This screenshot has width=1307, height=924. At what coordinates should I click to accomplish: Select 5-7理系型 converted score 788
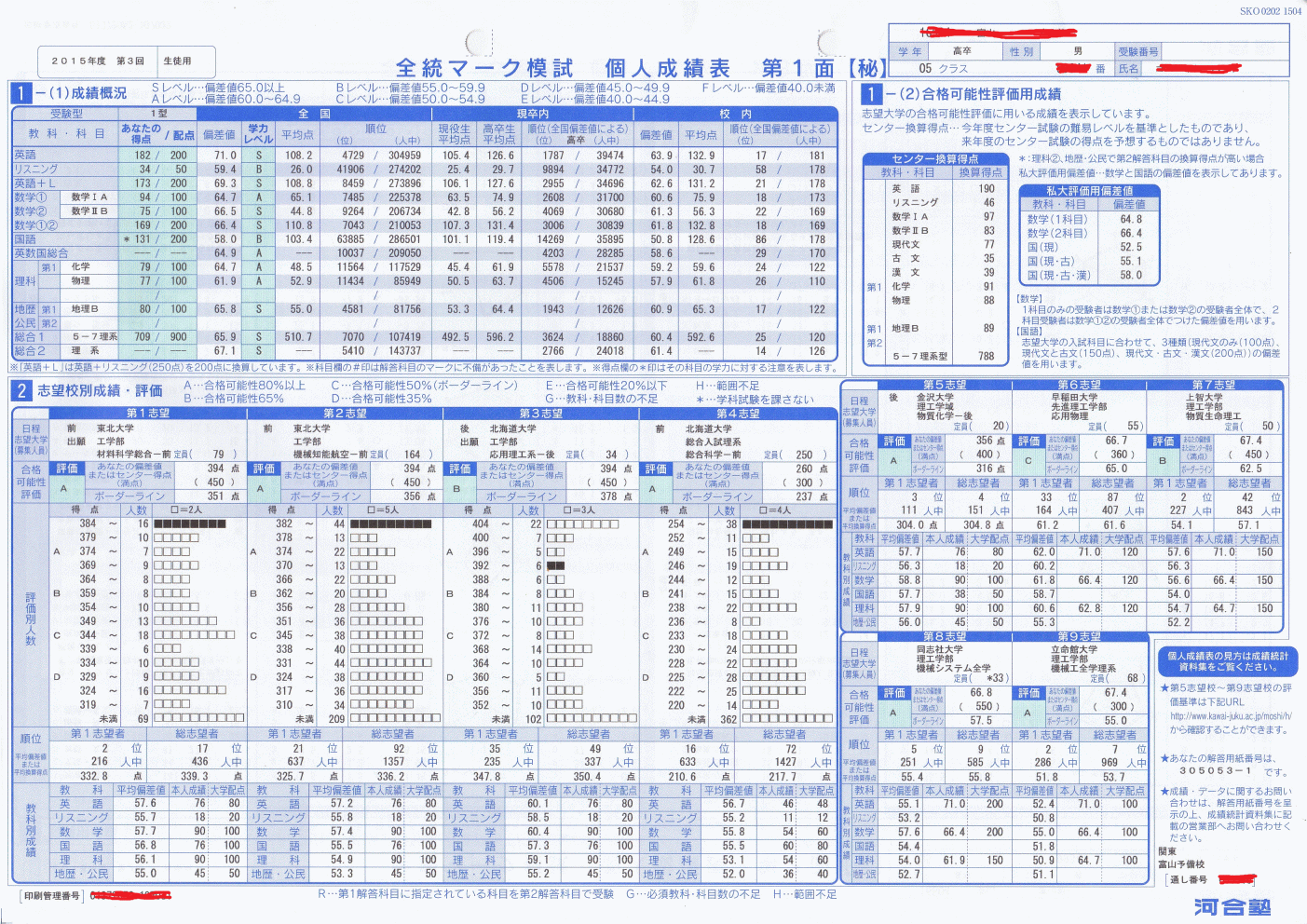pyautogui.click(x=986, y=356)
